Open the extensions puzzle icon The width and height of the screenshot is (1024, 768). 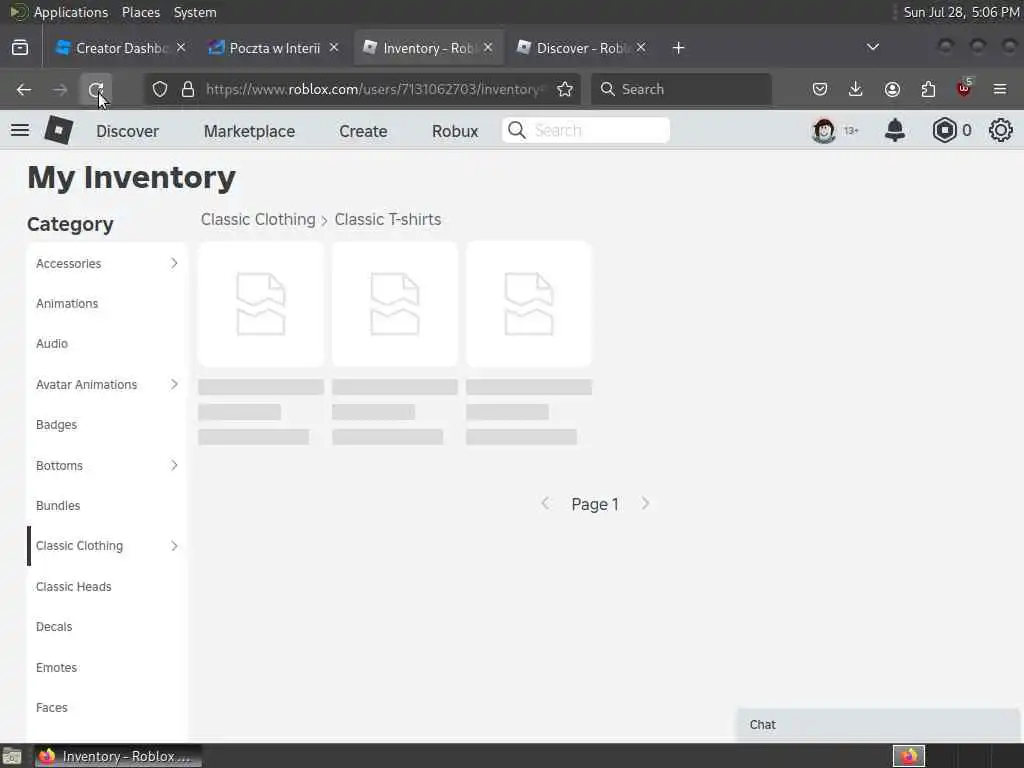click(x=928, y=89)
